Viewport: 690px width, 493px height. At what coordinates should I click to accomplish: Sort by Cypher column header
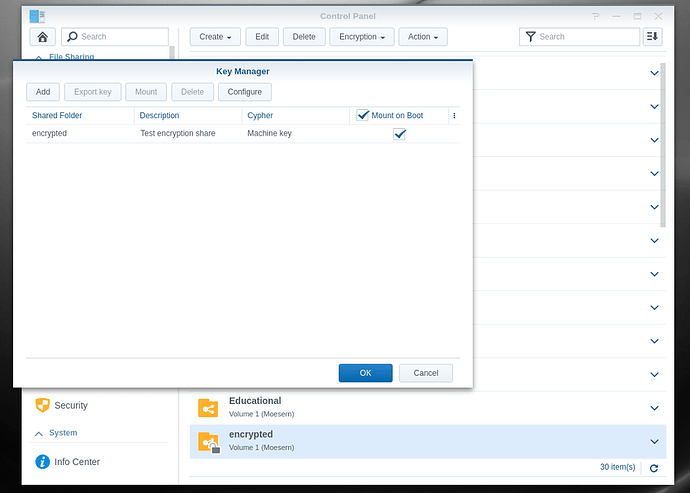coord(295,115)
